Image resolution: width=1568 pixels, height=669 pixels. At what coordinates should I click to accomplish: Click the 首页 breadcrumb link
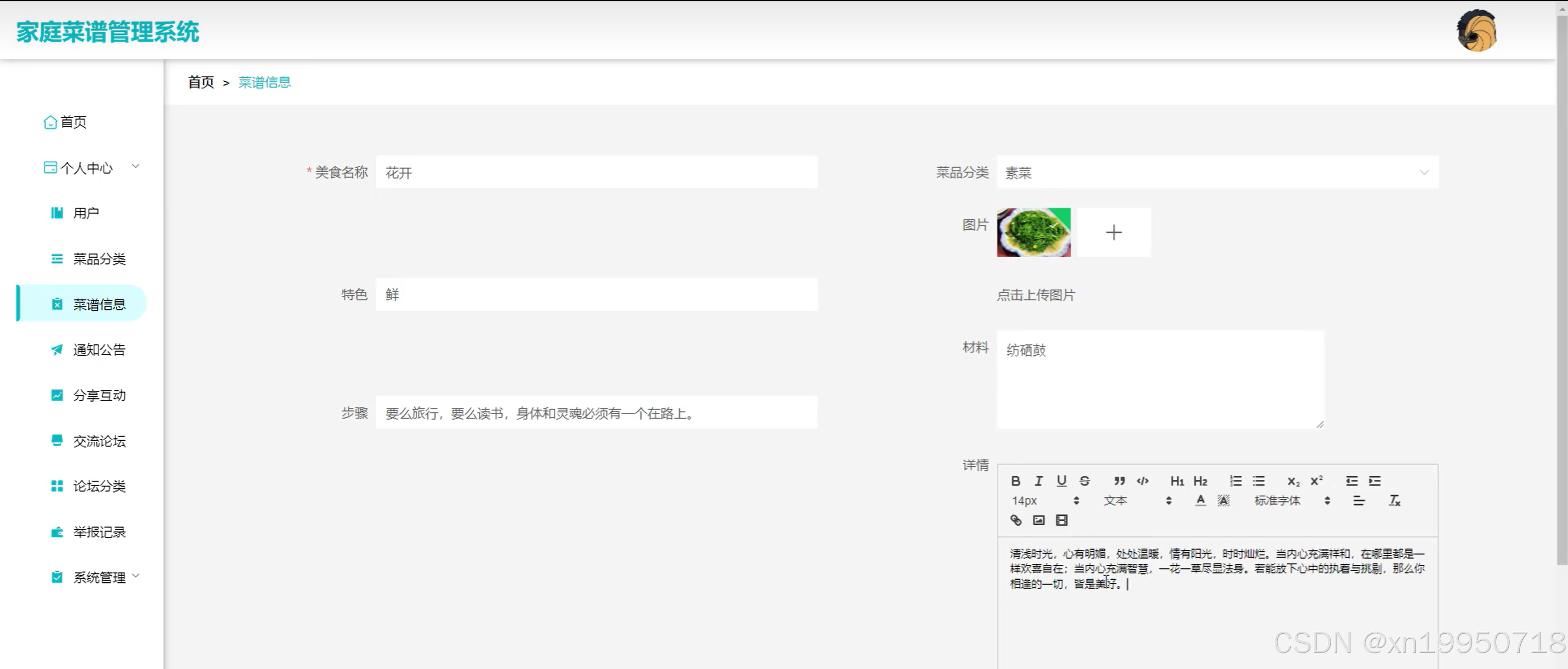(201, 82)
